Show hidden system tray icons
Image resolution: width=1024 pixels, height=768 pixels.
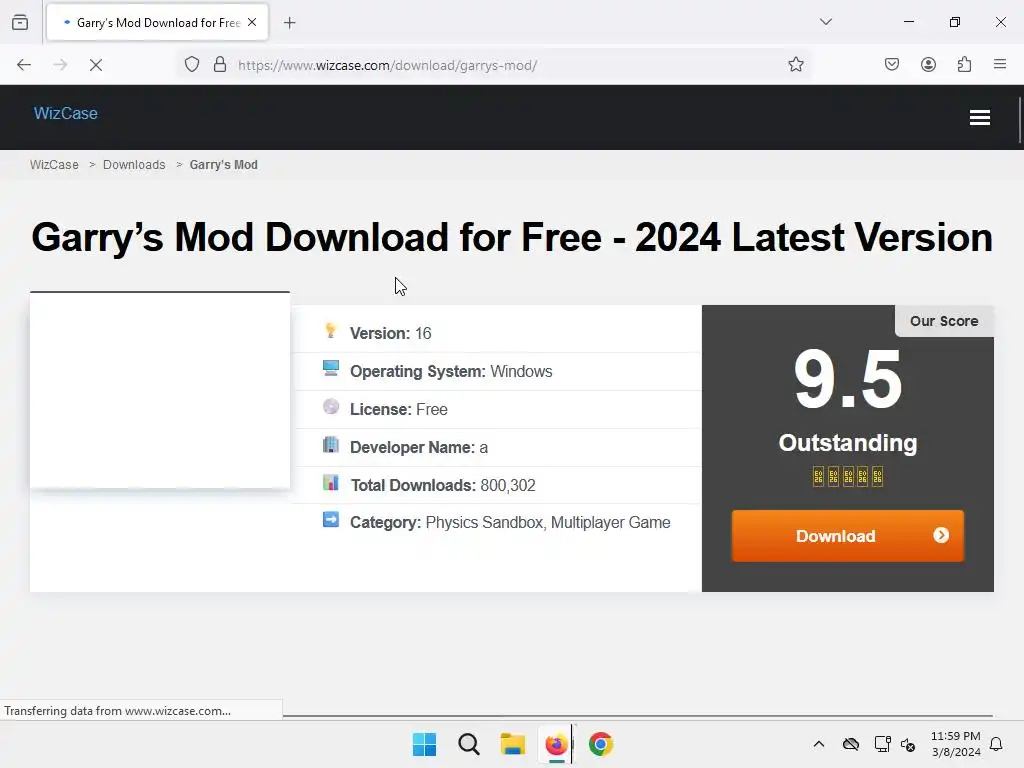point(818,744)
